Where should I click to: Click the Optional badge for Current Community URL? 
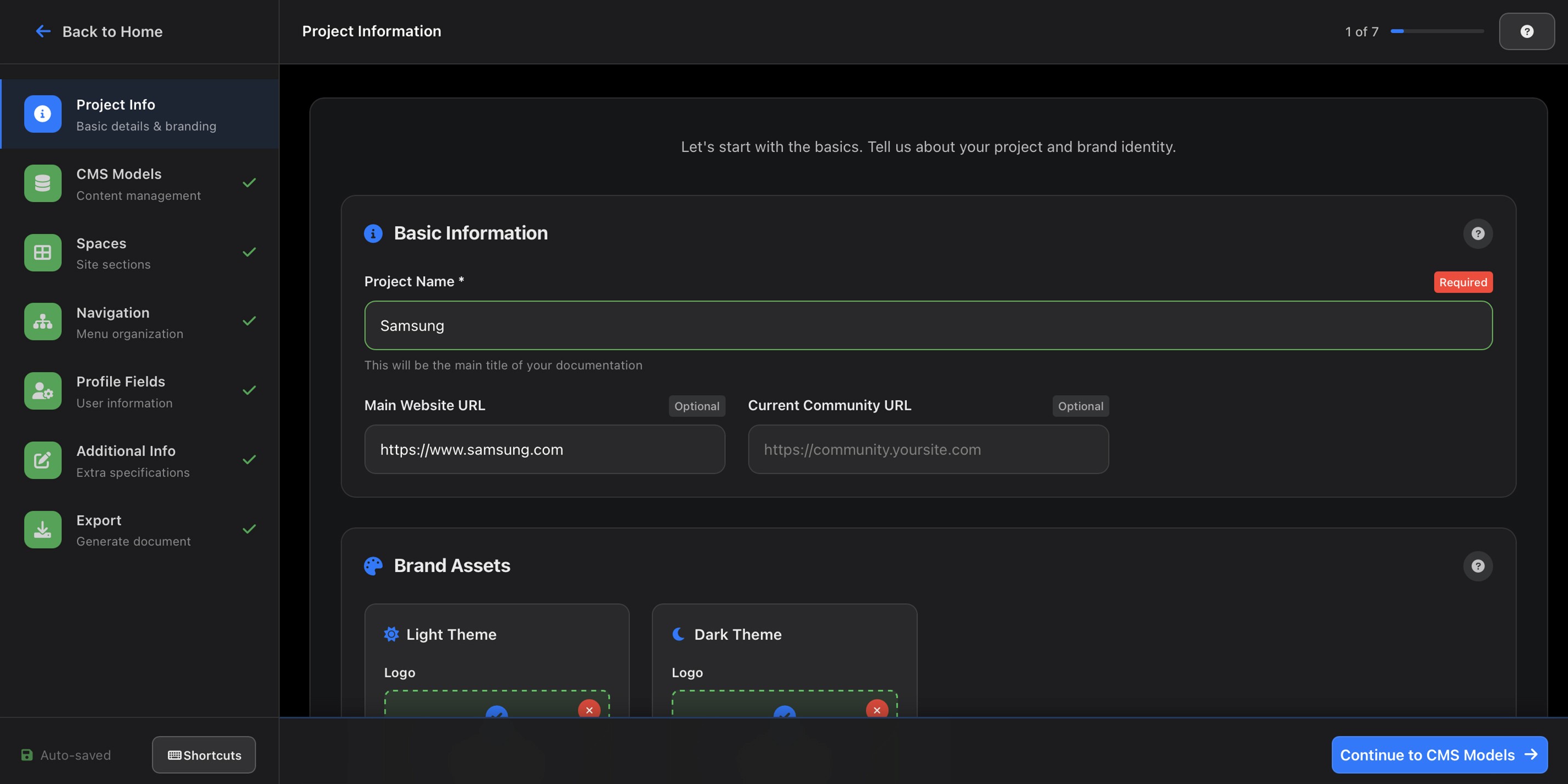(1081, 406)
